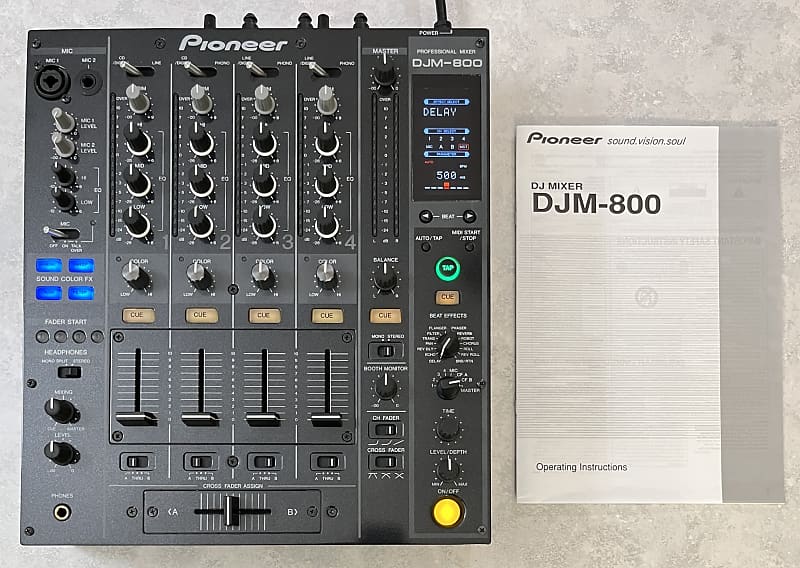Touch the effect TIME knob
The image size is (800, 568).
coord(448,429)
